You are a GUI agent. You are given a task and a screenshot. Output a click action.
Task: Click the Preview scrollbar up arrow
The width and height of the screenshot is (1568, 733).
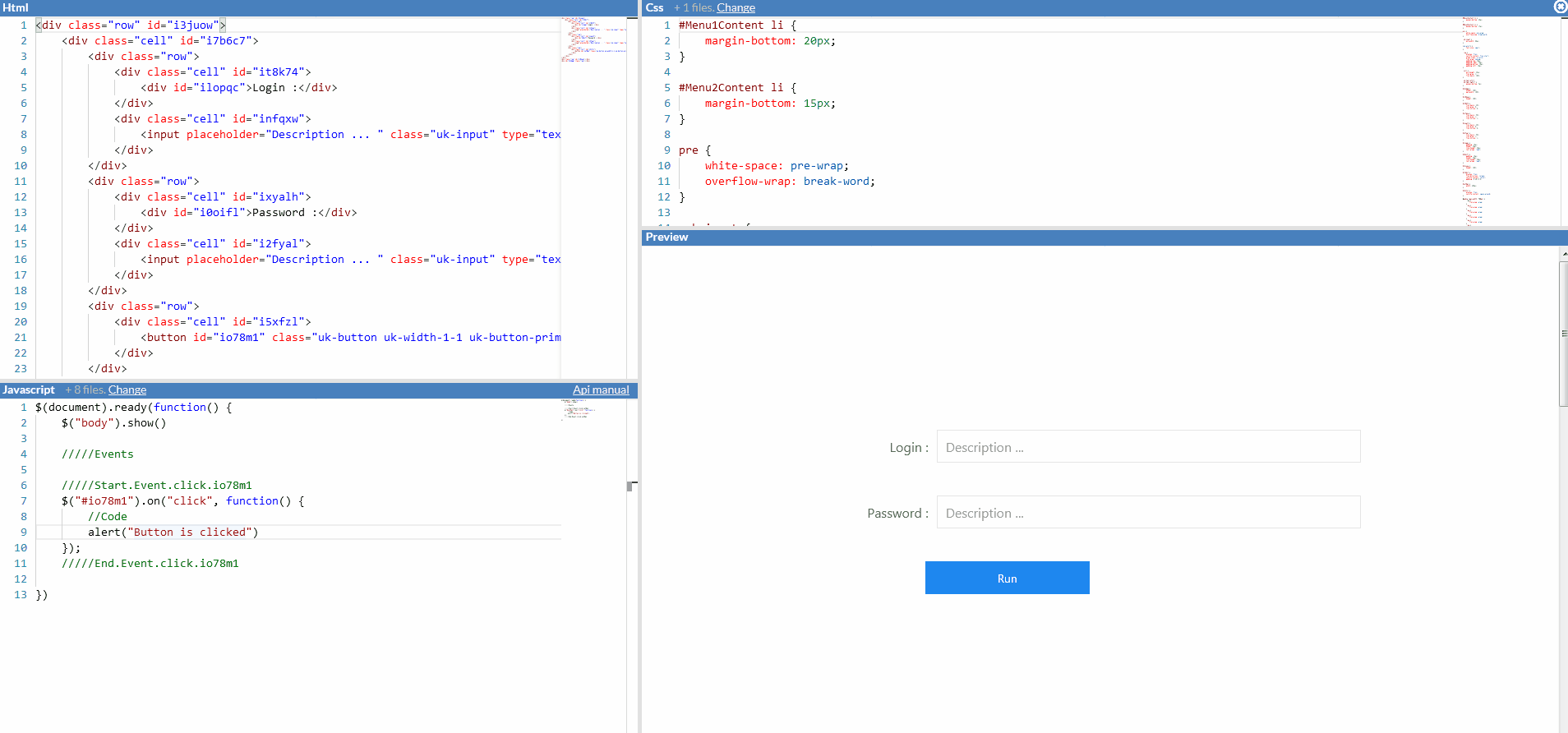click(1564, 255)
